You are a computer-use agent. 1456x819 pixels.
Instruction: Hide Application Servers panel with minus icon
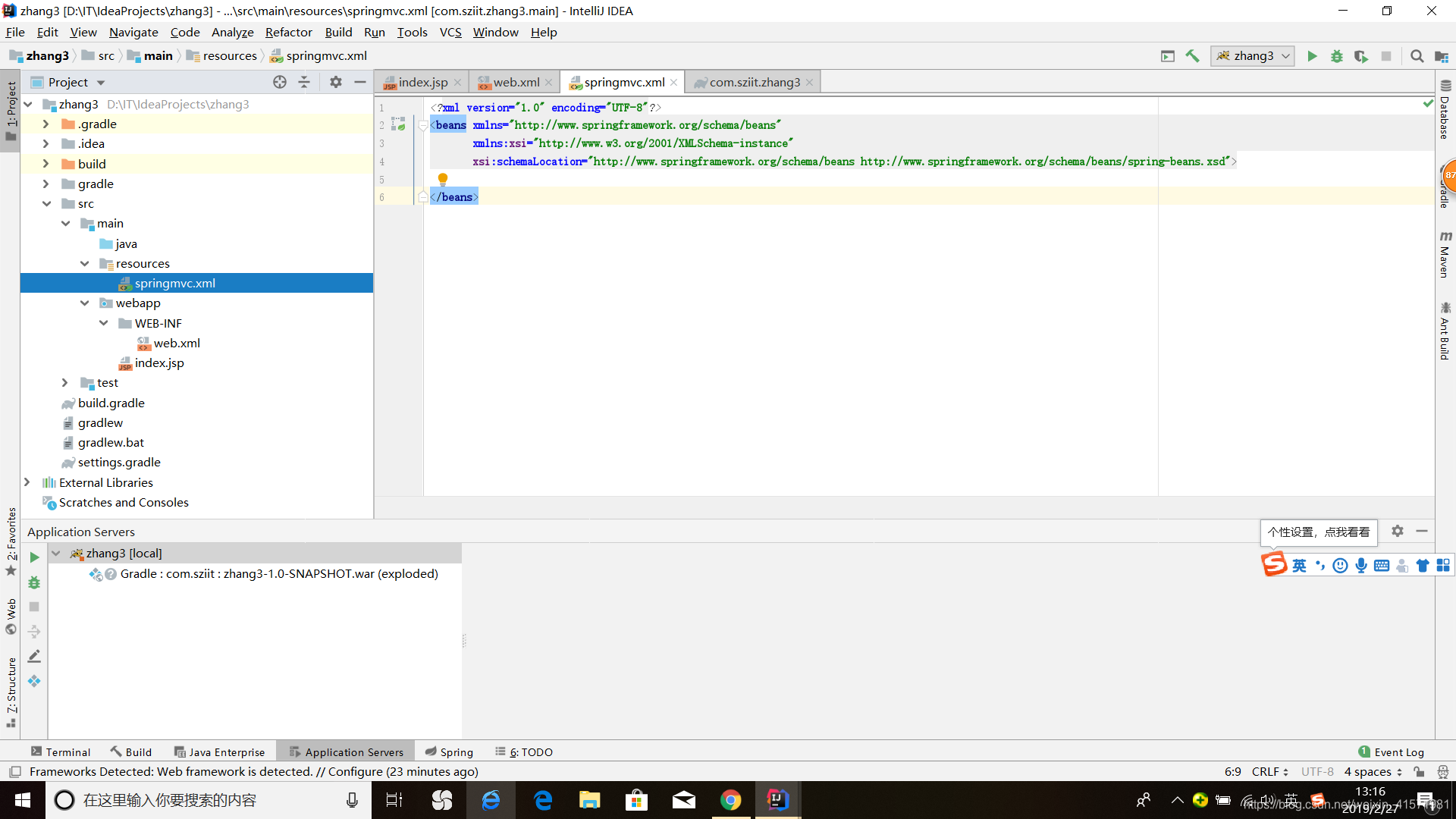pyautogui.click(x=1422, y=531)
